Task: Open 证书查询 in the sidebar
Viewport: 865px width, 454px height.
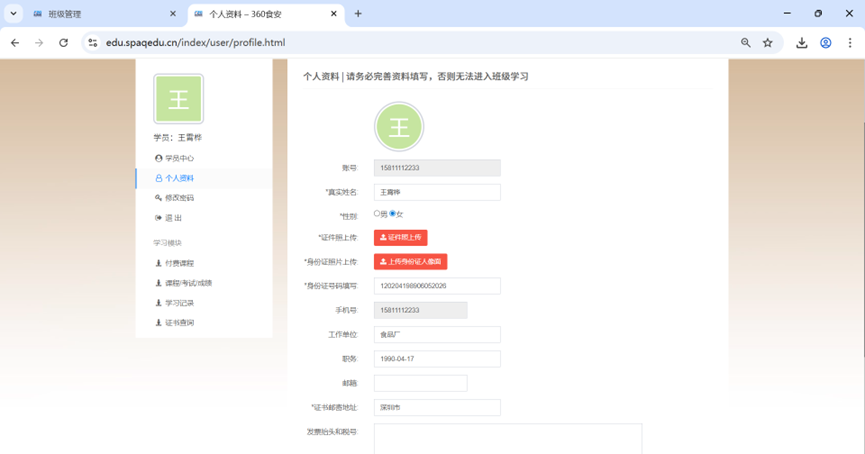Action: [179, 323]
